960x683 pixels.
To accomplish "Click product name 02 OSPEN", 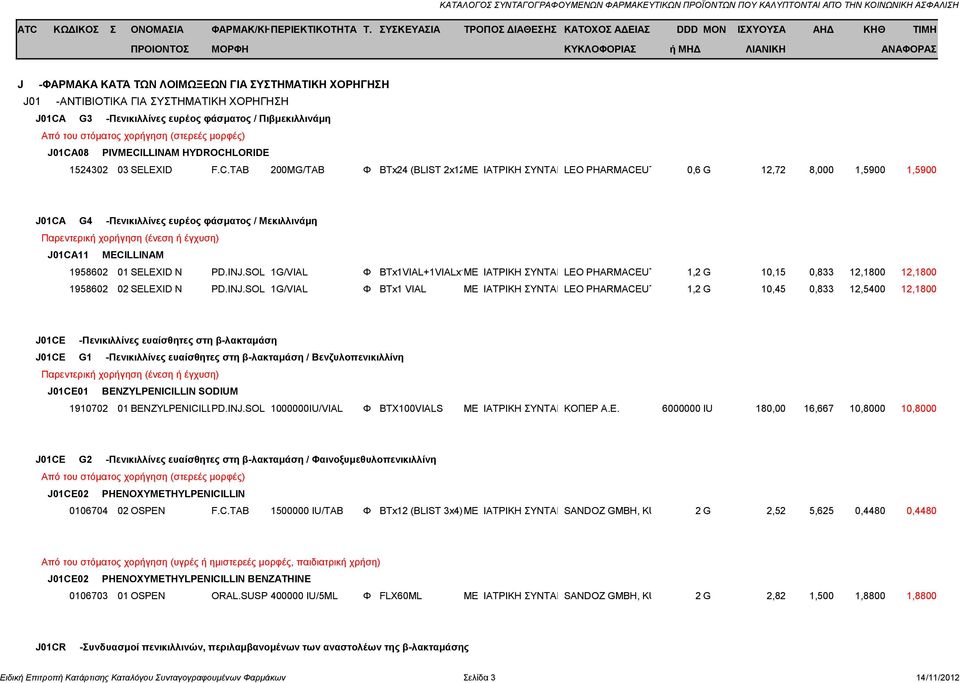I will 141,511.
